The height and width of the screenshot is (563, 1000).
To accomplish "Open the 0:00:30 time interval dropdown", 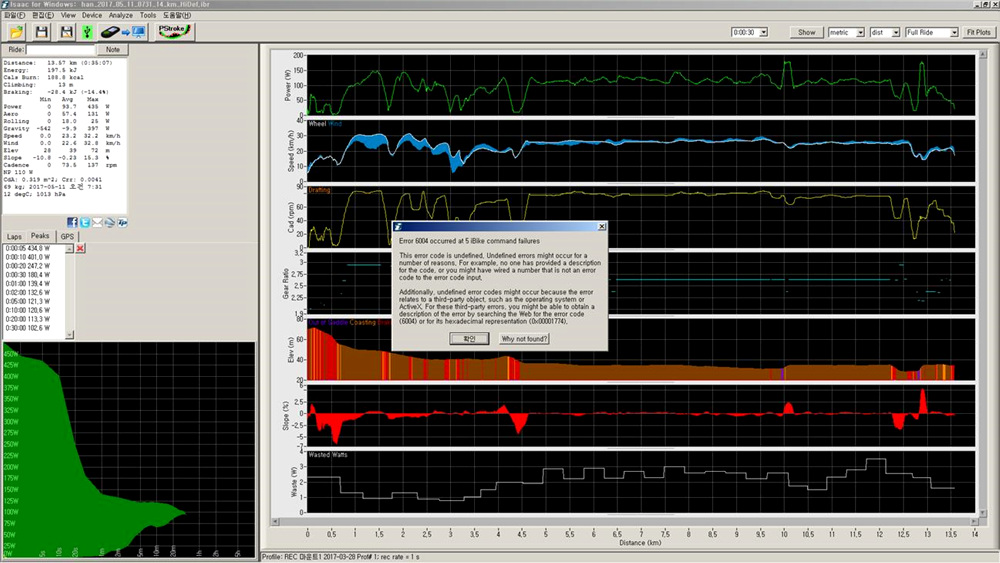I will tap(763, 32).
